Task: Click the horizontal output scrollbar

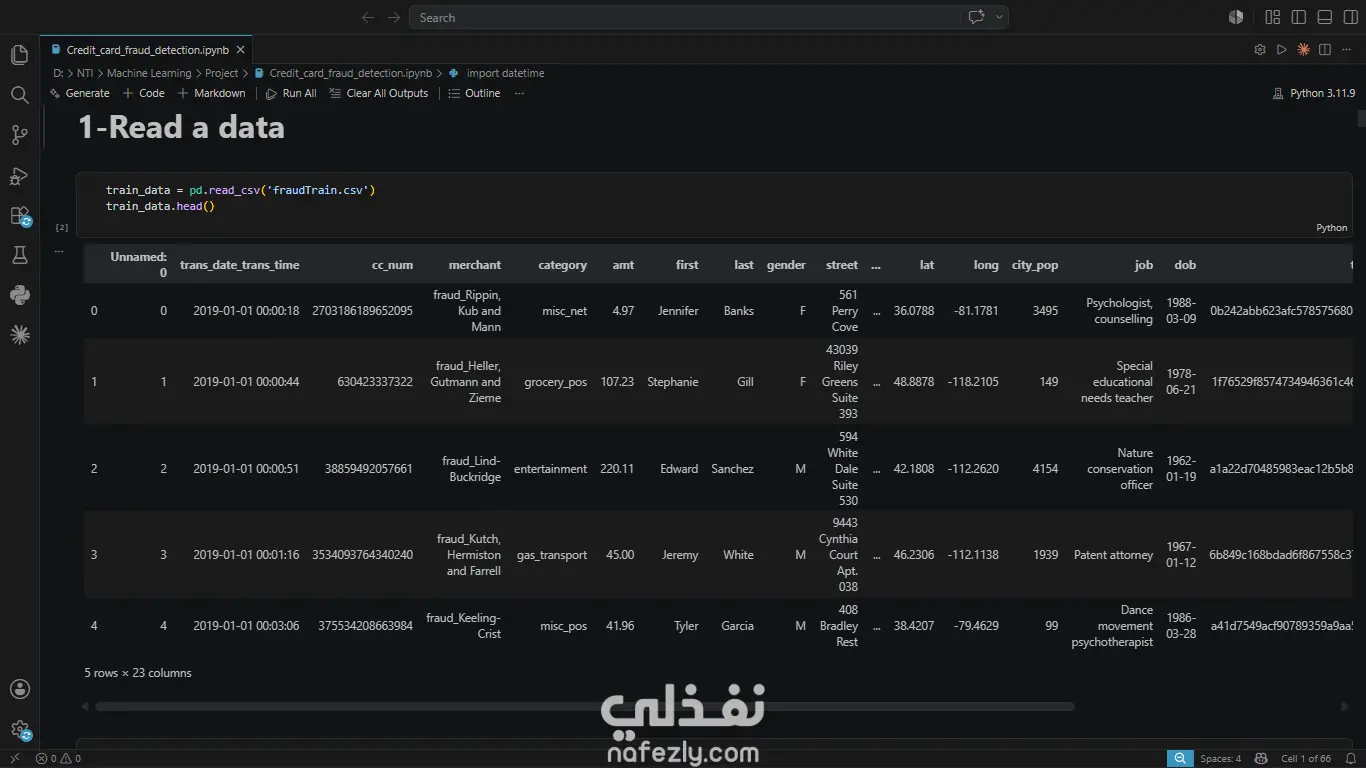Action: tap(585, 706)
